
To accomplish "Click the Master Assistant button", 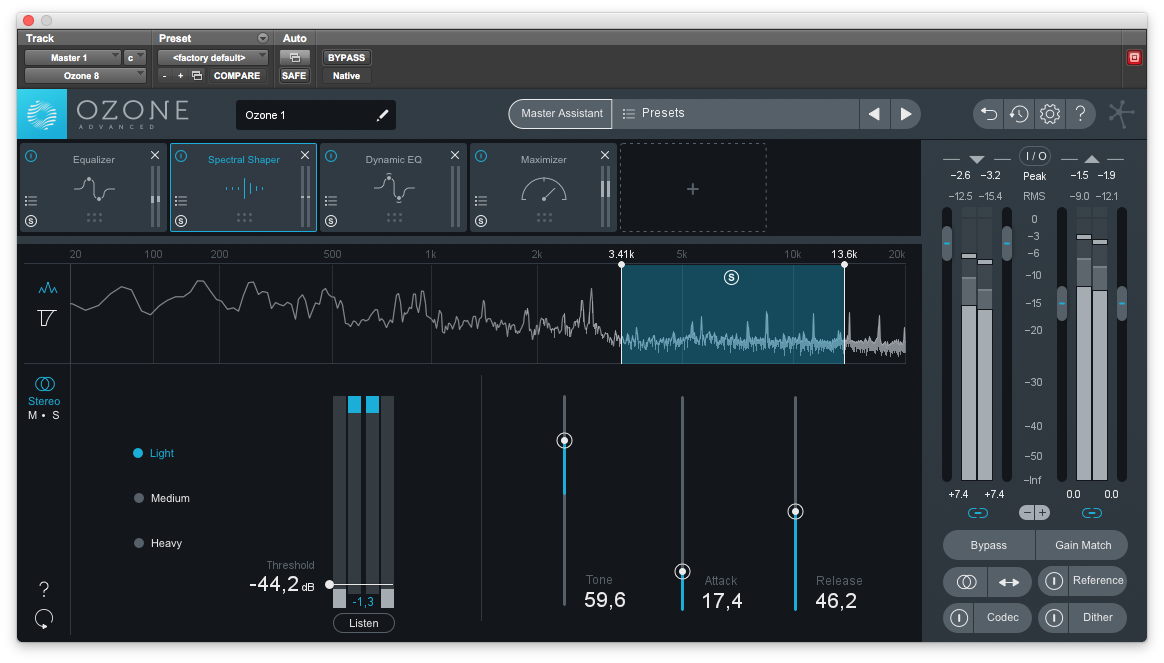I will tap(561, 114).
